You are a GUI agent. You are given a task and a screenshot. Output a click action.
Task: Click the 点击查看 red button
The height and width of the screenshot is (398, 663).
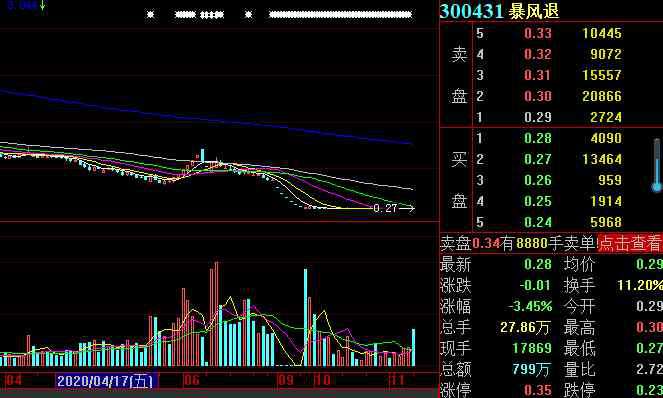630,243
